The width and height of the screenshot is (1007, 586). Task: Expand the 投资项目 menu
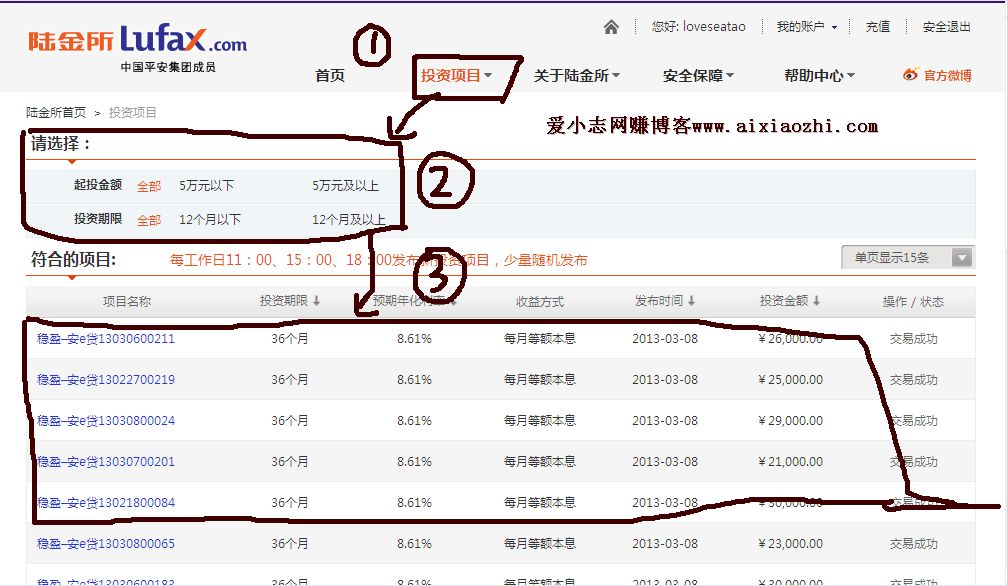tap(457, 75)
